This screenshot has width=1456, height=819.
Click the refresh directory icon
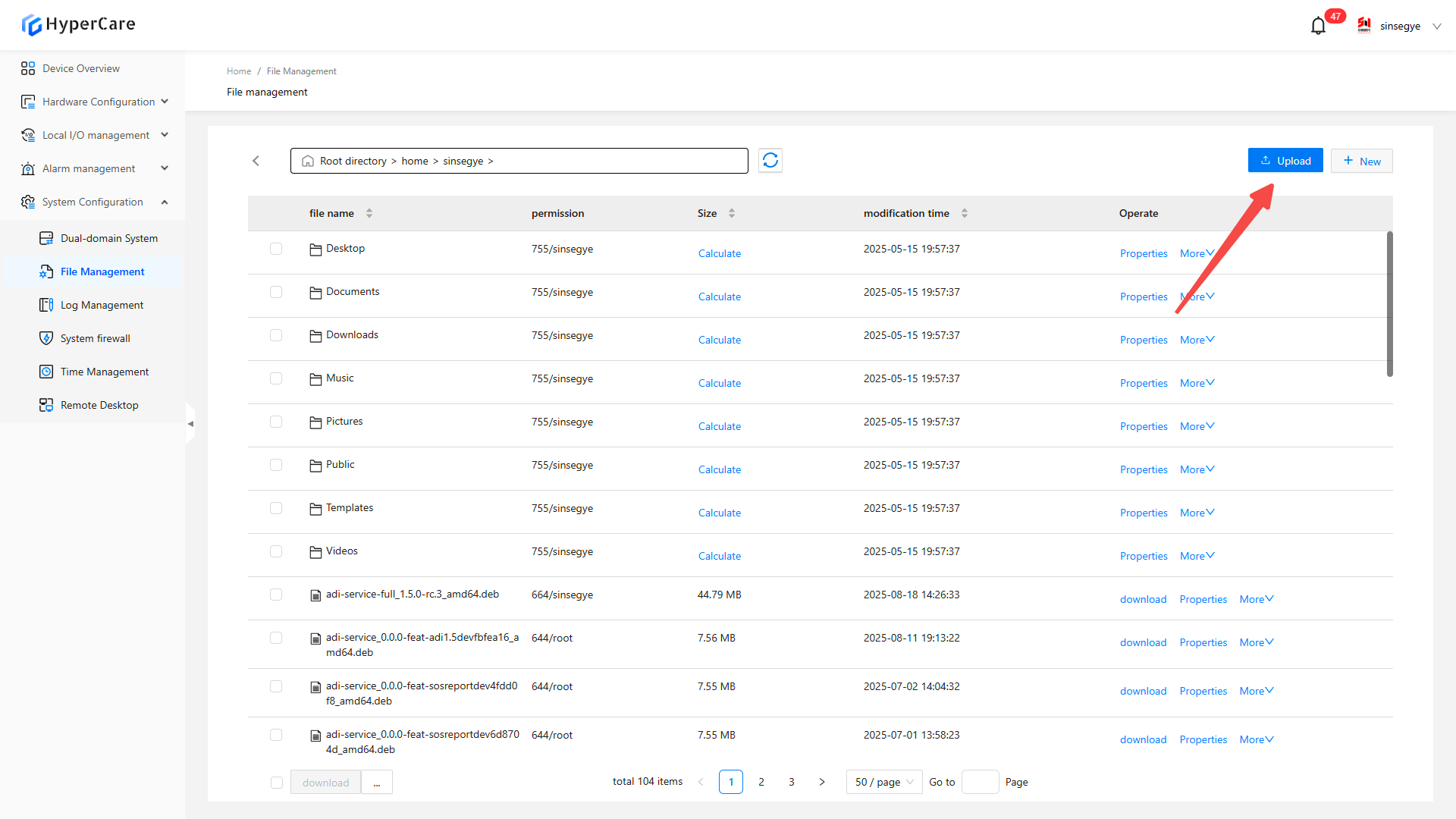pyautogui.click(x=770, y=161)
